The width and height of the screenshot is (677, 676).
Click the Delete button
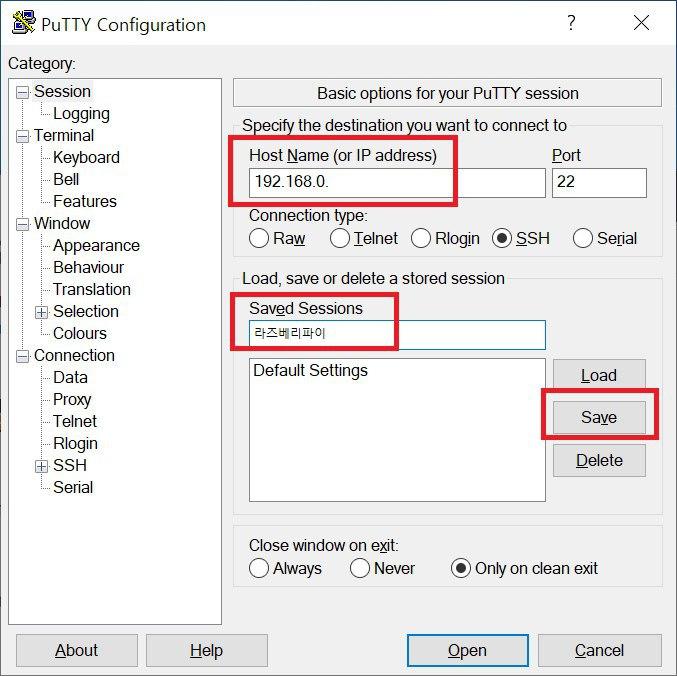599,461
